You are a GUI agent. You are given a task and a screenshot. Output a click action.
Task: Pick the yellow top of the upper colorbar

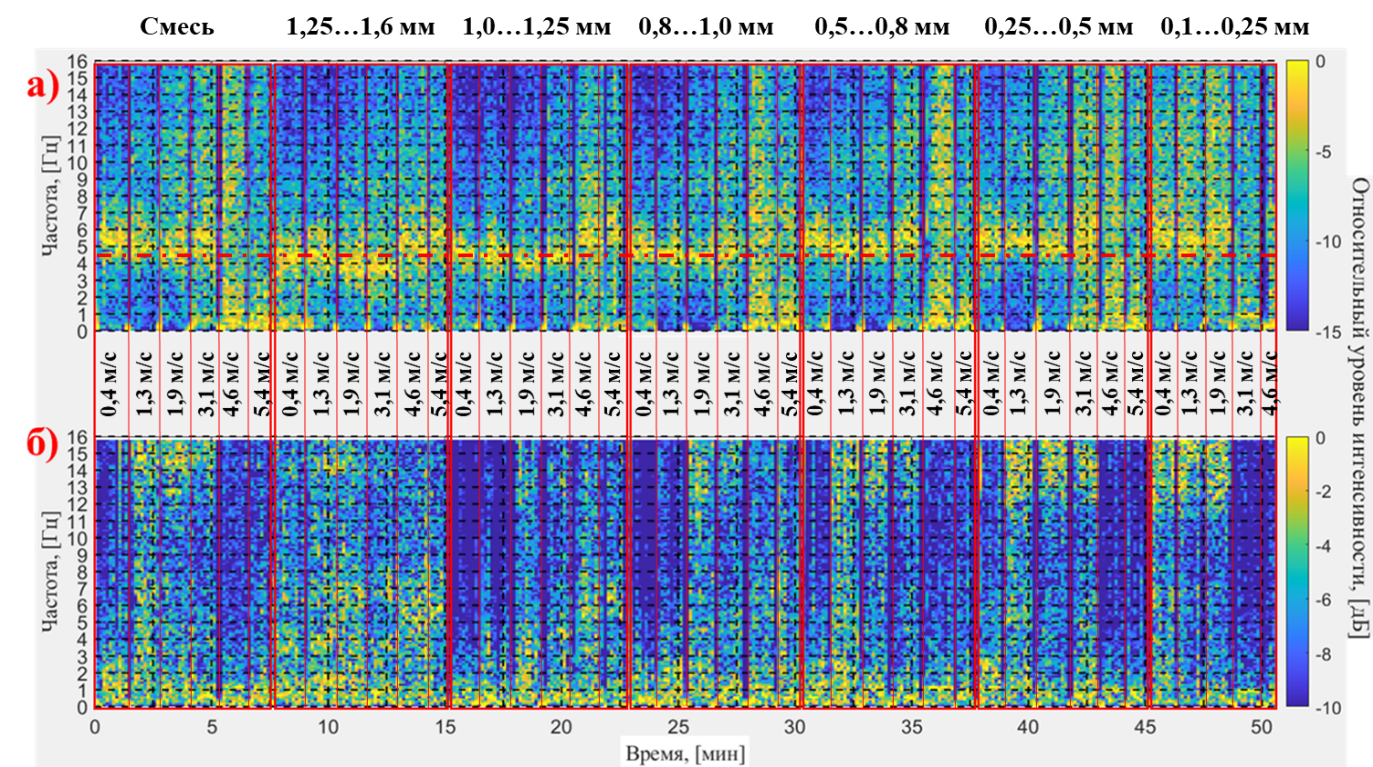coord(1297,66)
